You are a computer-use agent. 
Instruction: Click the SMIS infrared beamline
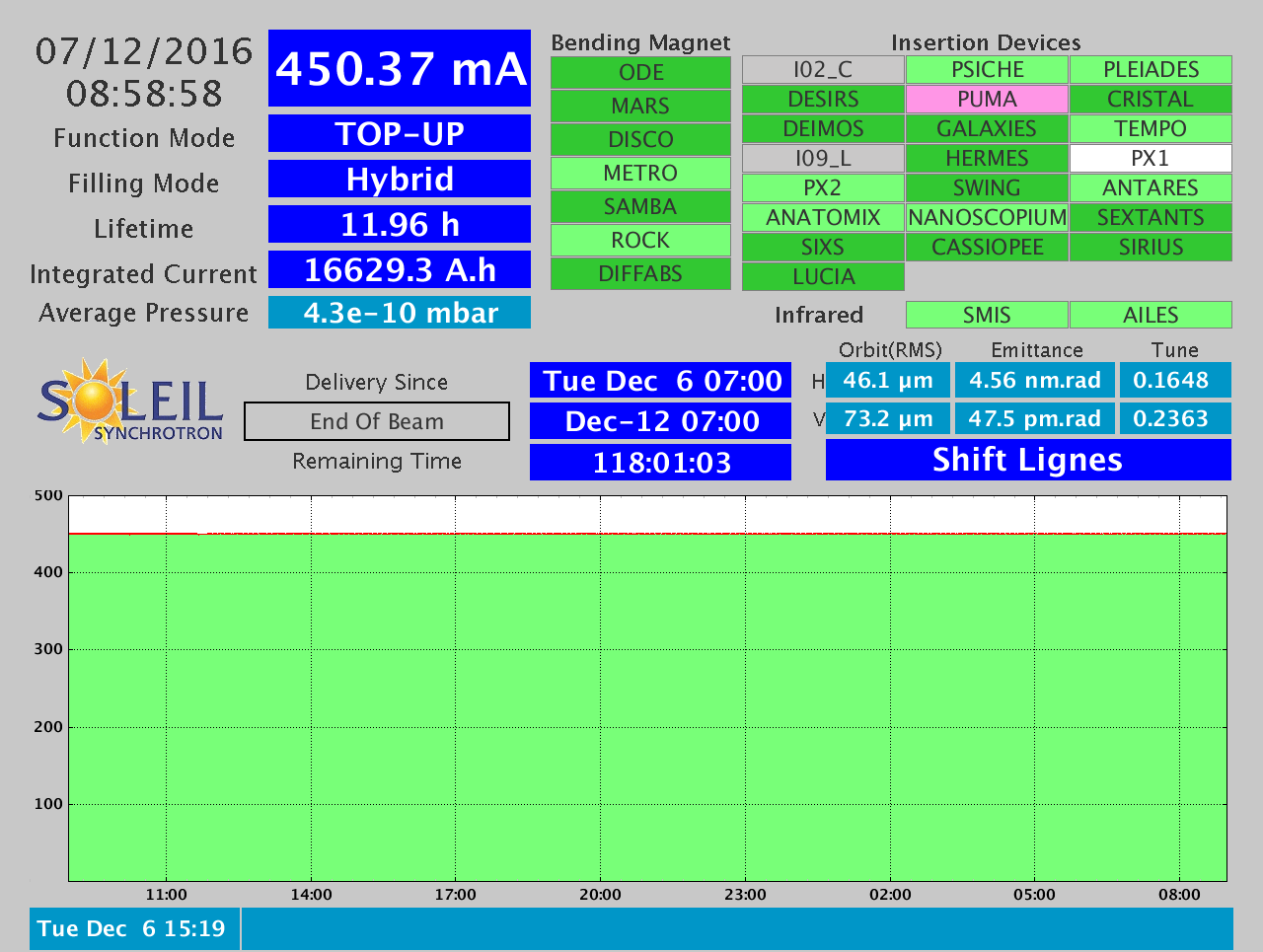987,315
